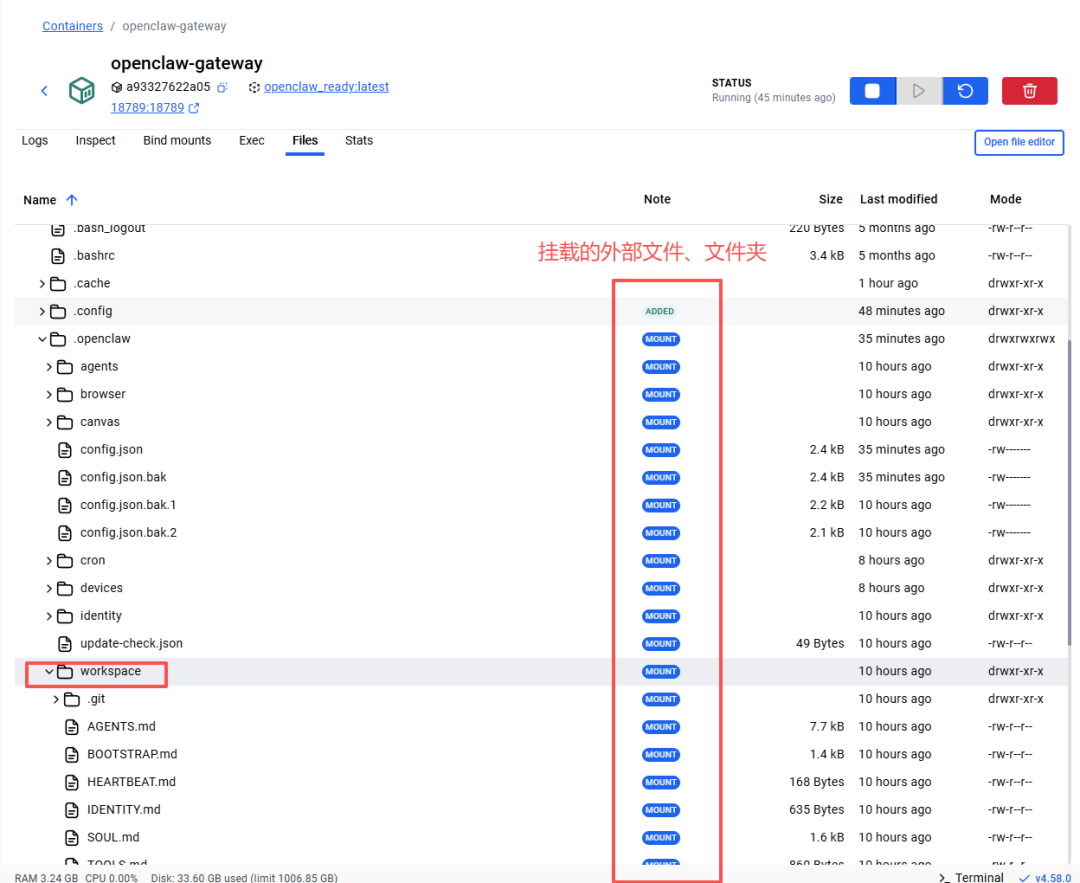Switch to the Bind mounts tab

coord(177,141)
